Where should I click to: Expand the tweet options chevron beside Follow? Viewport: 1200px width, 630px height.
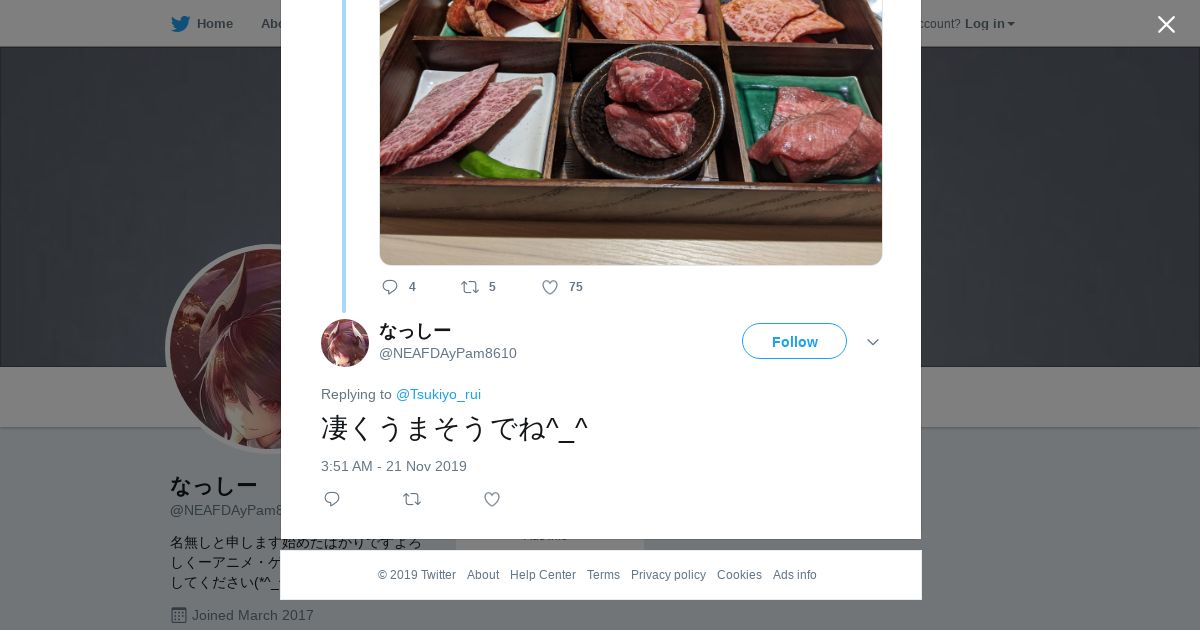[873, 342]
